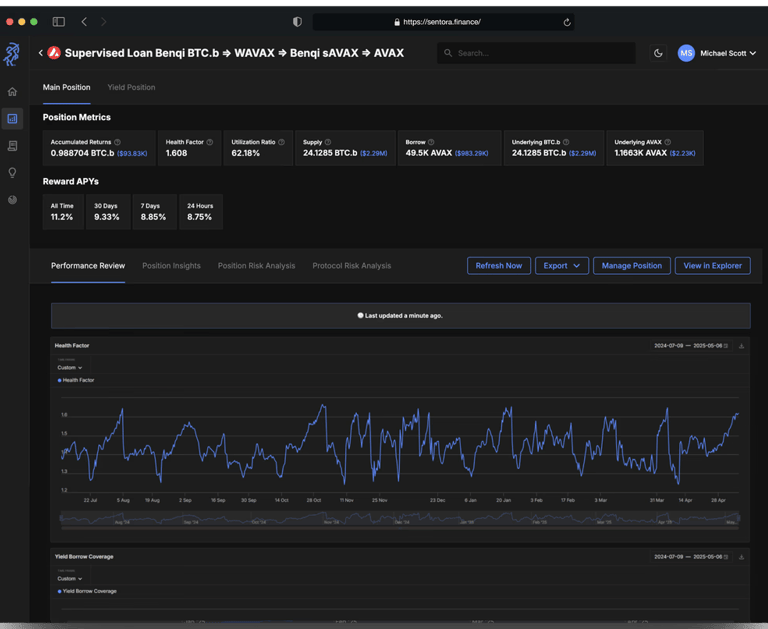Toggle the Health Factor legend series
The image size is (768, 629).
[76, 380]
